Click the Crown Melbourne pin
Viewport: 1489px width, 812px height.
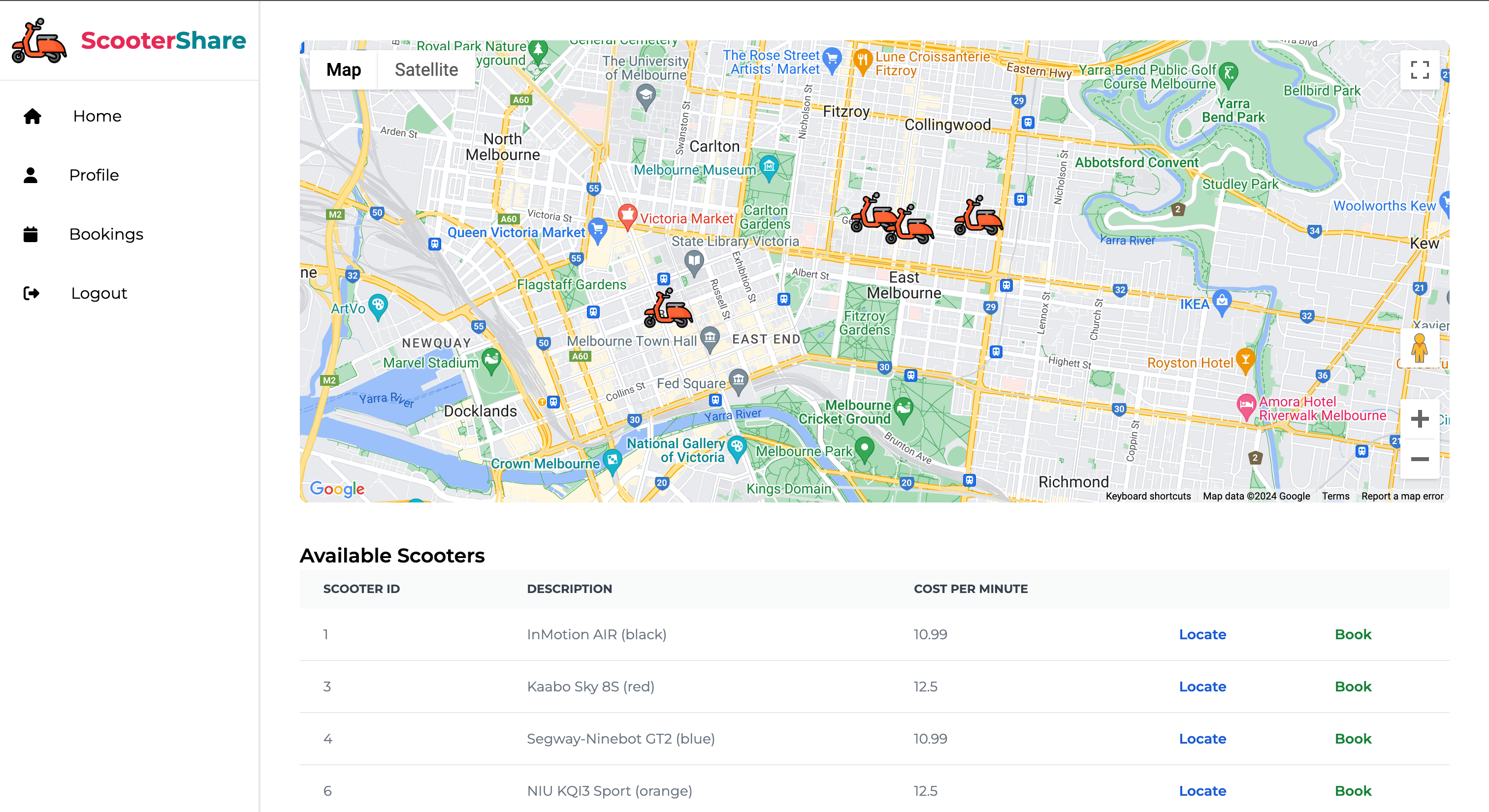tap(612, 462)
